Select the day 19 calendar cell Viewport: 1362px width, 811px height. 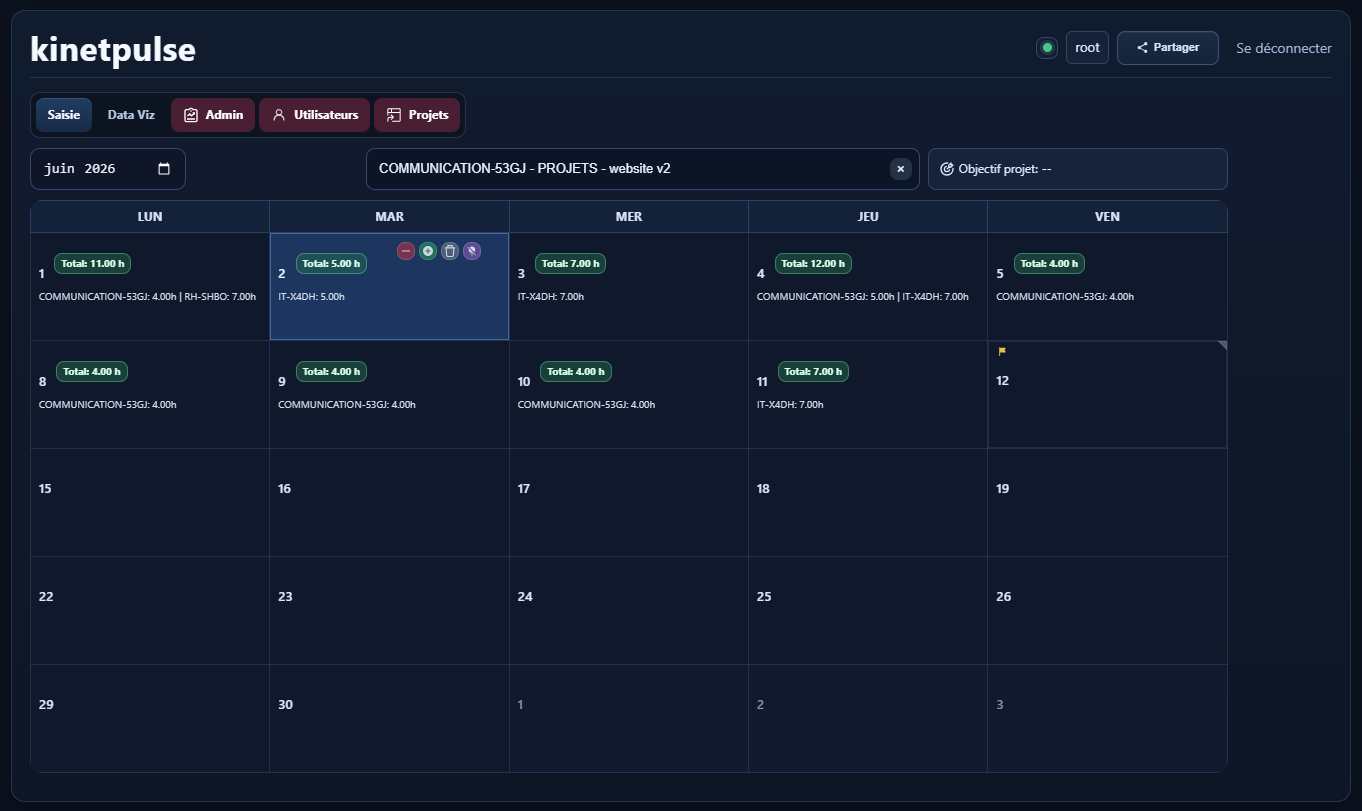pyautogui.click(x=1107, y=503)
